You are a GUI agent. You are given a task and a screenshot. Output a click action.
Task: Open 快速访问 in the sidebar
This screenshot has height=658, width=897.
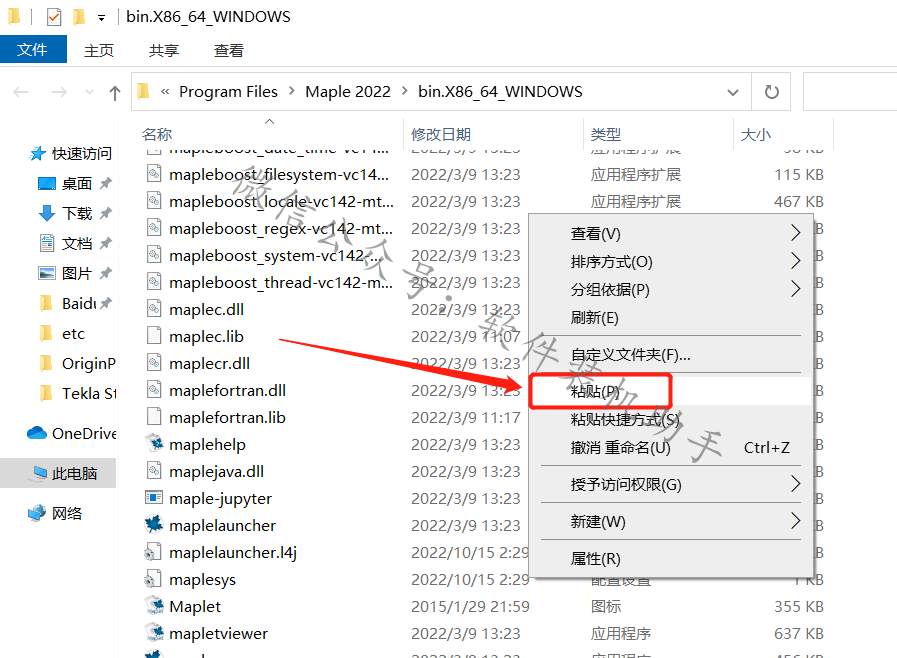coord(71,153)
